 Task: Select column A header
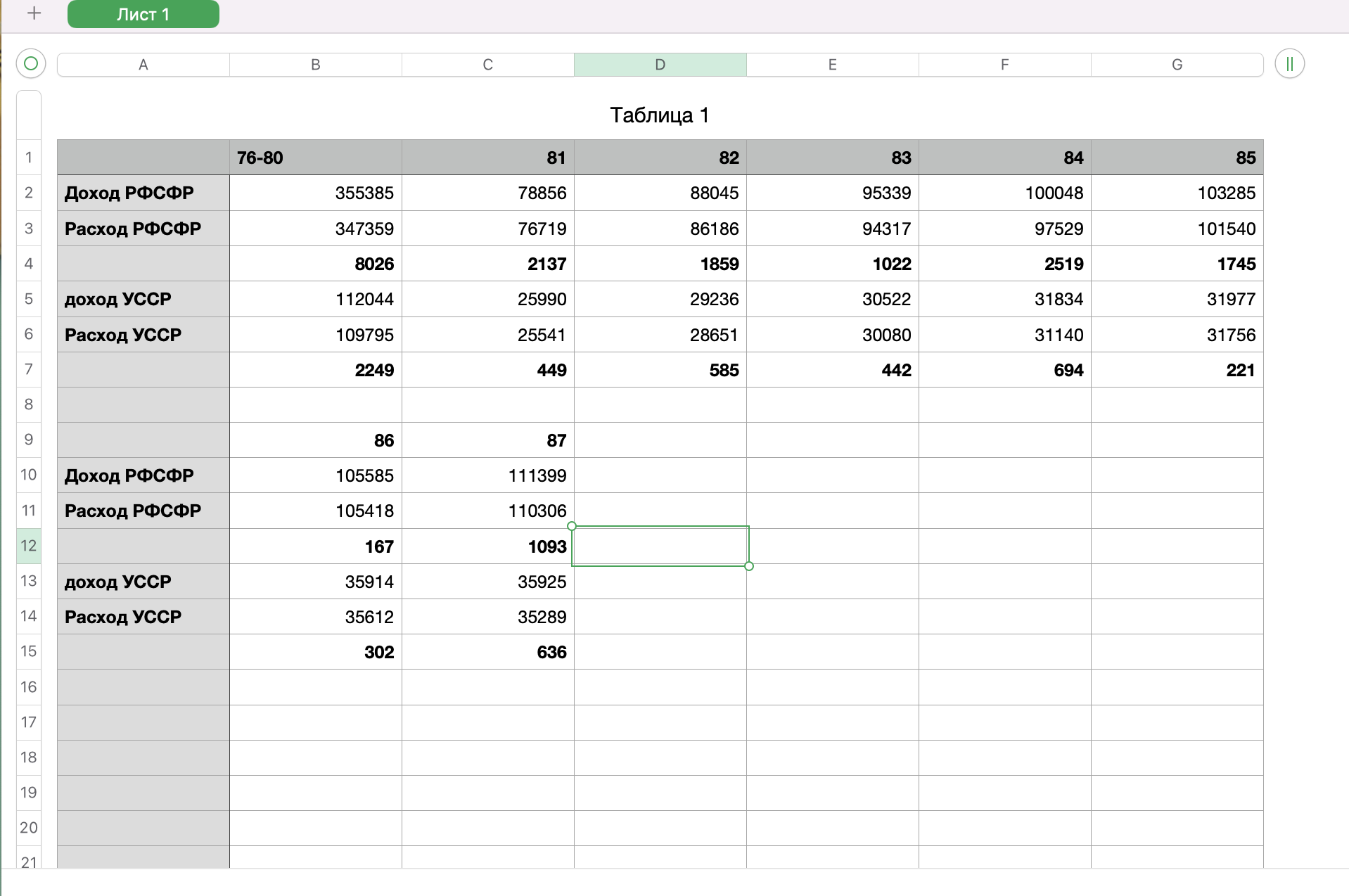coord(143,65)
